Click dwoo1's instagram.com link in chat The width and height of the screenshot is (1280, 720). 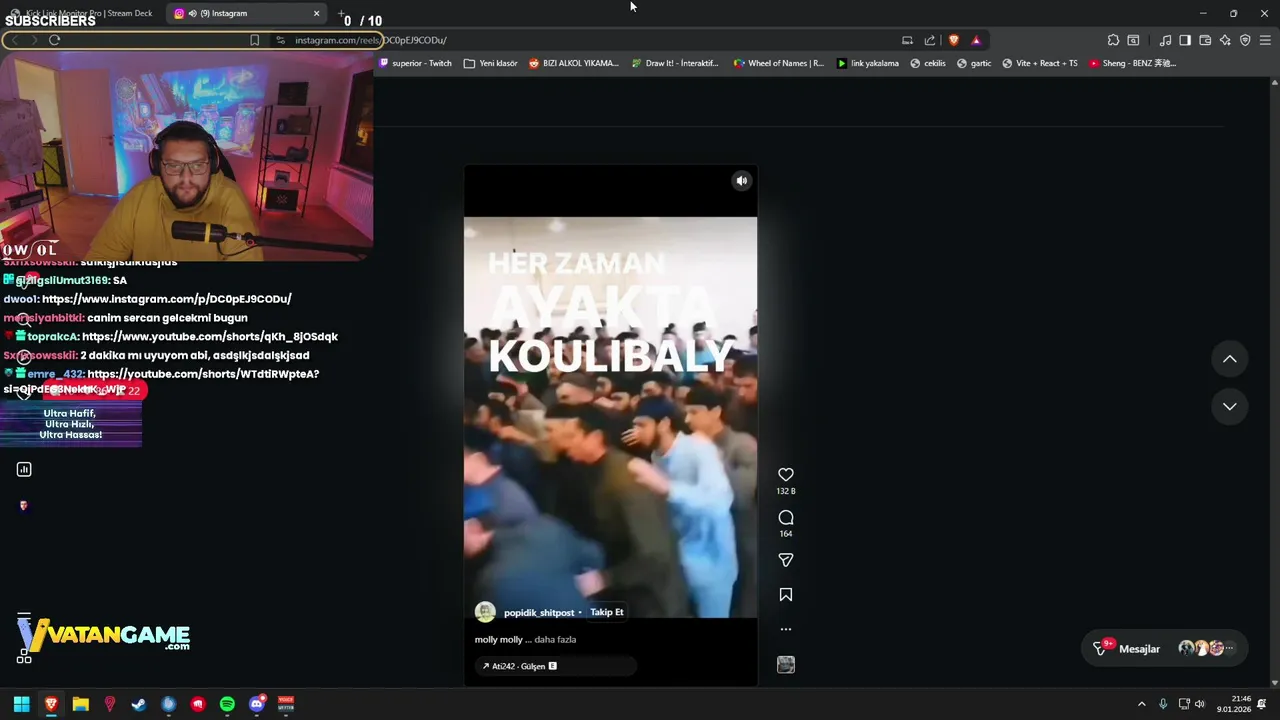[167, 299]
